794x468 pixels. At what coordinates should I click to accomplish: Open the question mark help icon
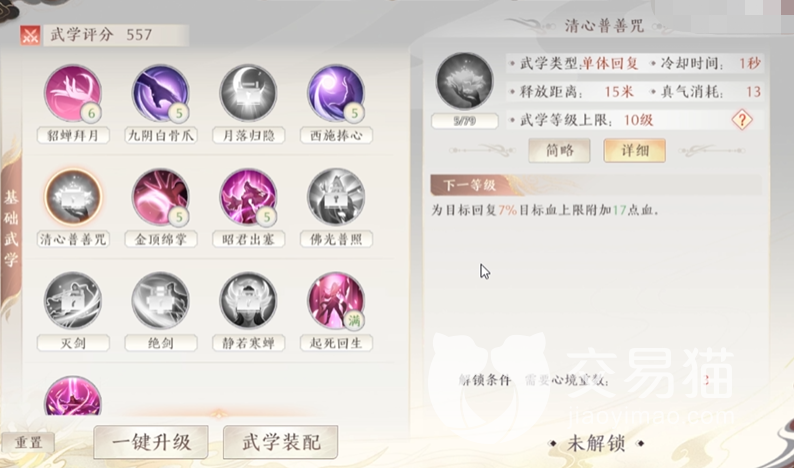[742, 121]
